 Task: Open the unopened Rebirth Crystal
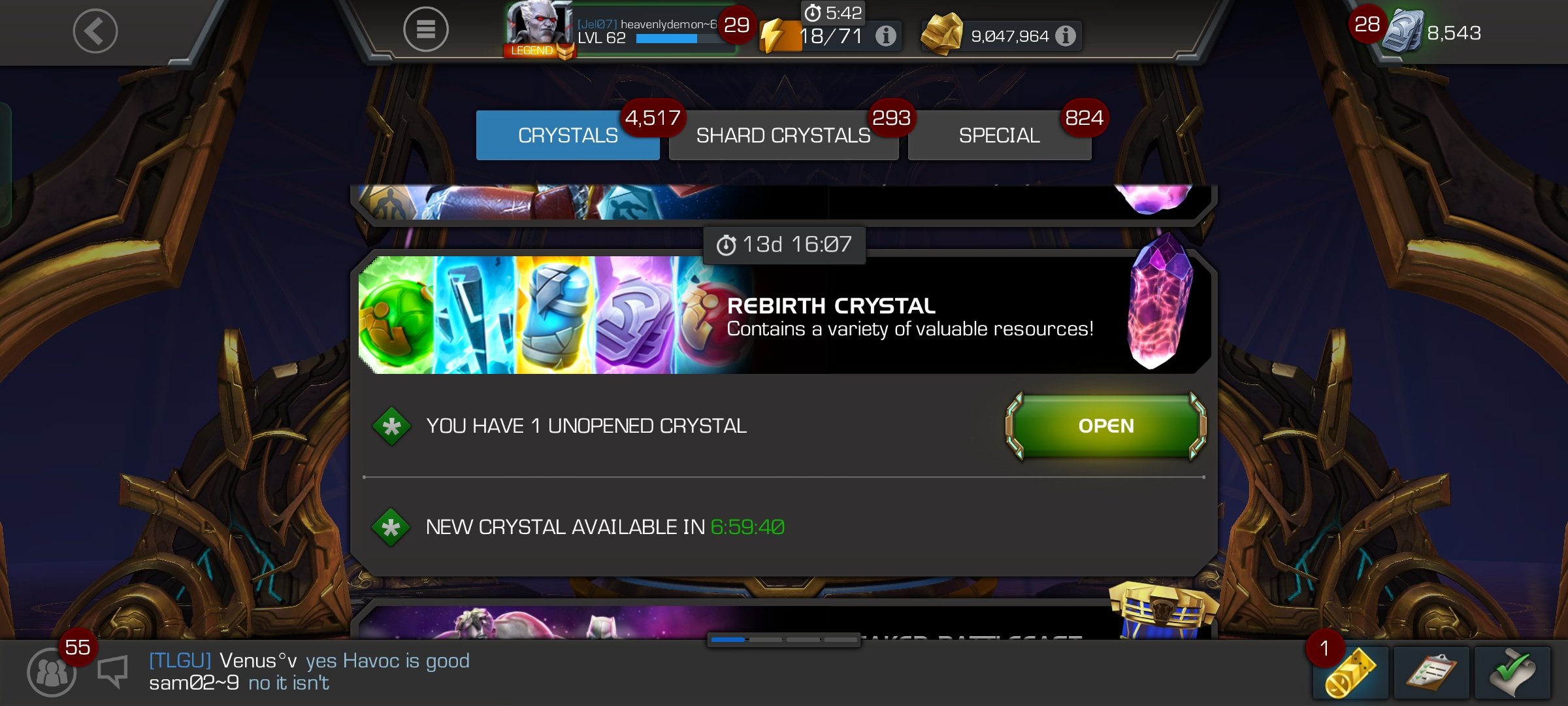tap(1106, 426)
